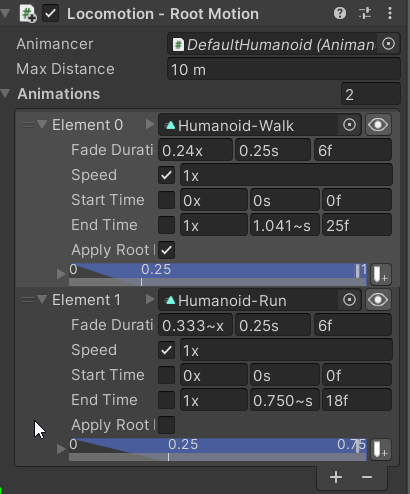This screenshot has height=494, width=410.
Task: Expand Element 1 timeline events arrow
Action: pyautogui.click(x=61, y=449)
